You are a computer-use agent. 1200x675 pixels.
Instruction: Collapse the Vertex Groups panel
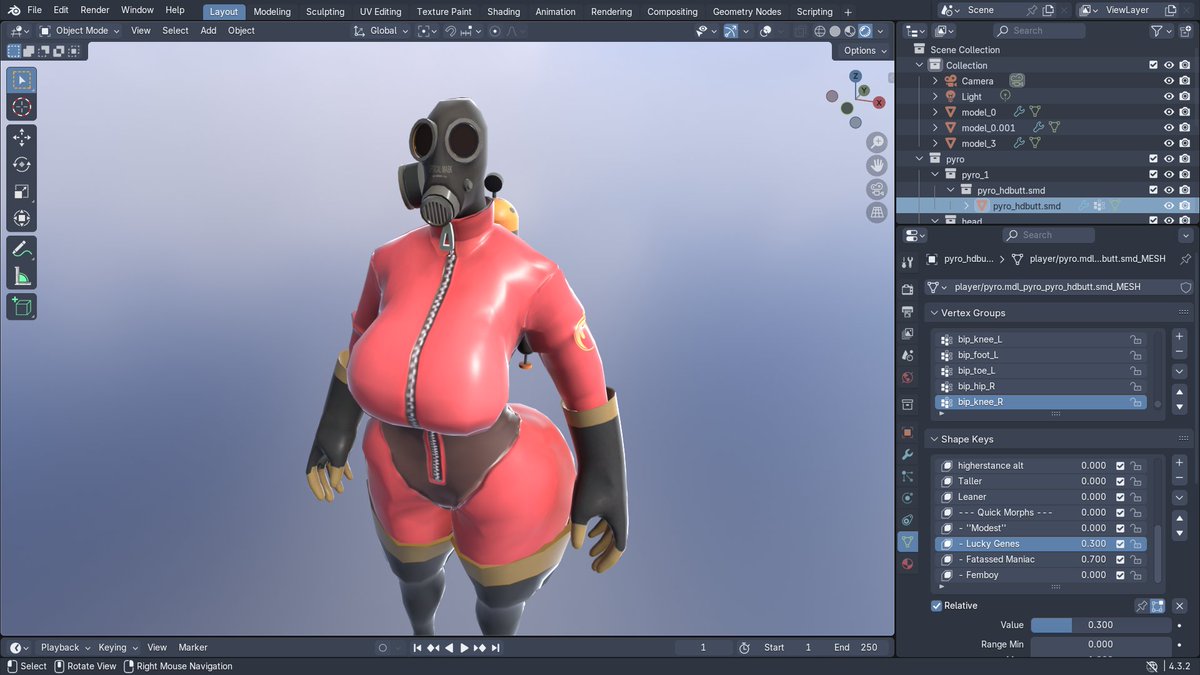(x=934, y=313)
